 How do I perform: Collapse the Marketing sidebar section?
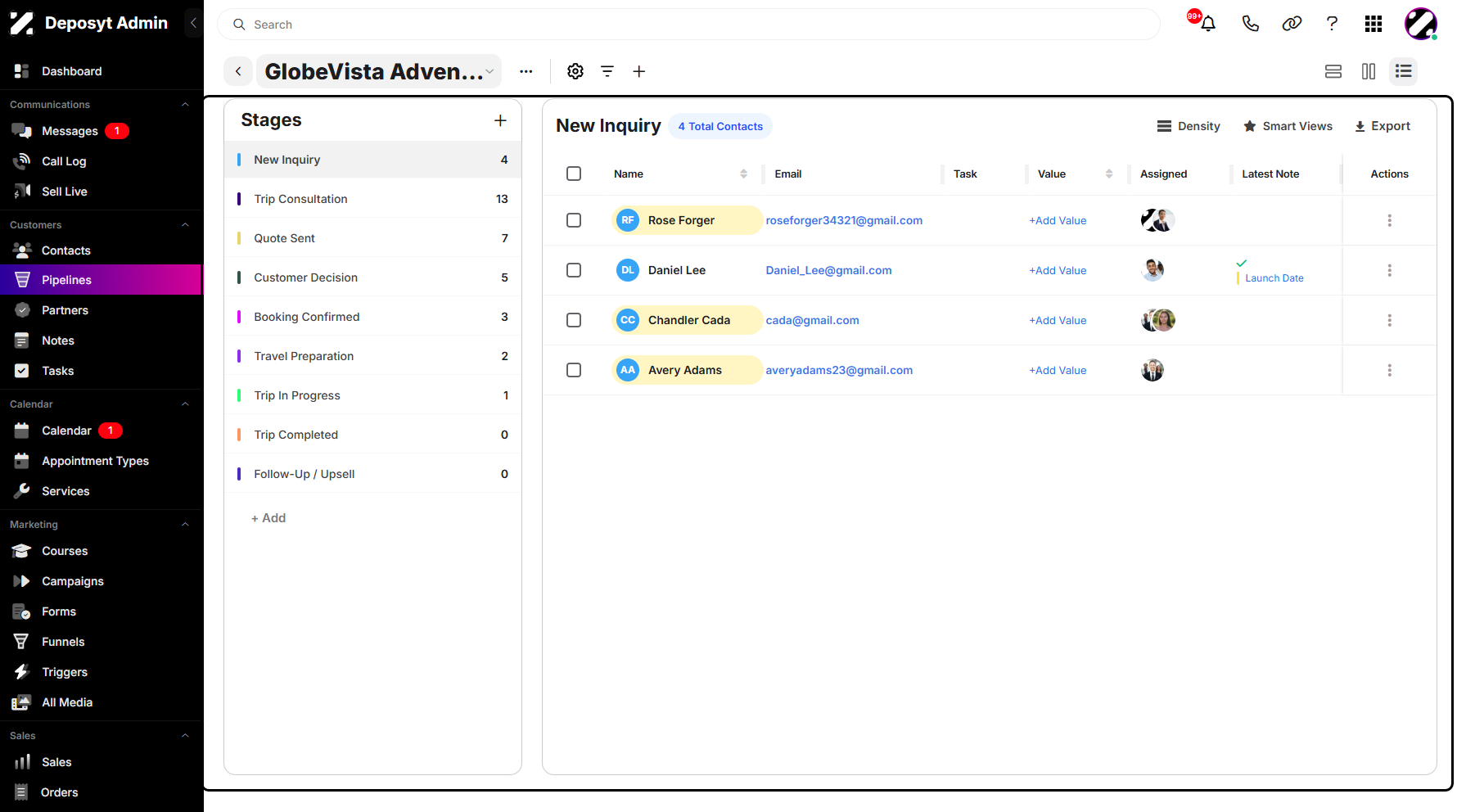pos(185,525)
